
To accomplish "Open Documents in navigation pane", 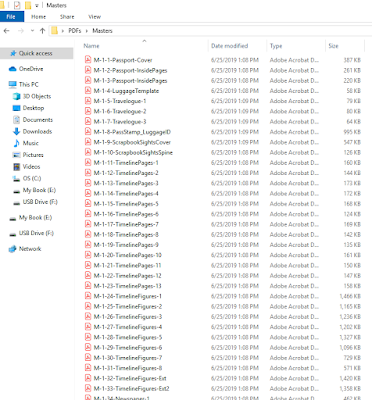I will click(38, 120).
